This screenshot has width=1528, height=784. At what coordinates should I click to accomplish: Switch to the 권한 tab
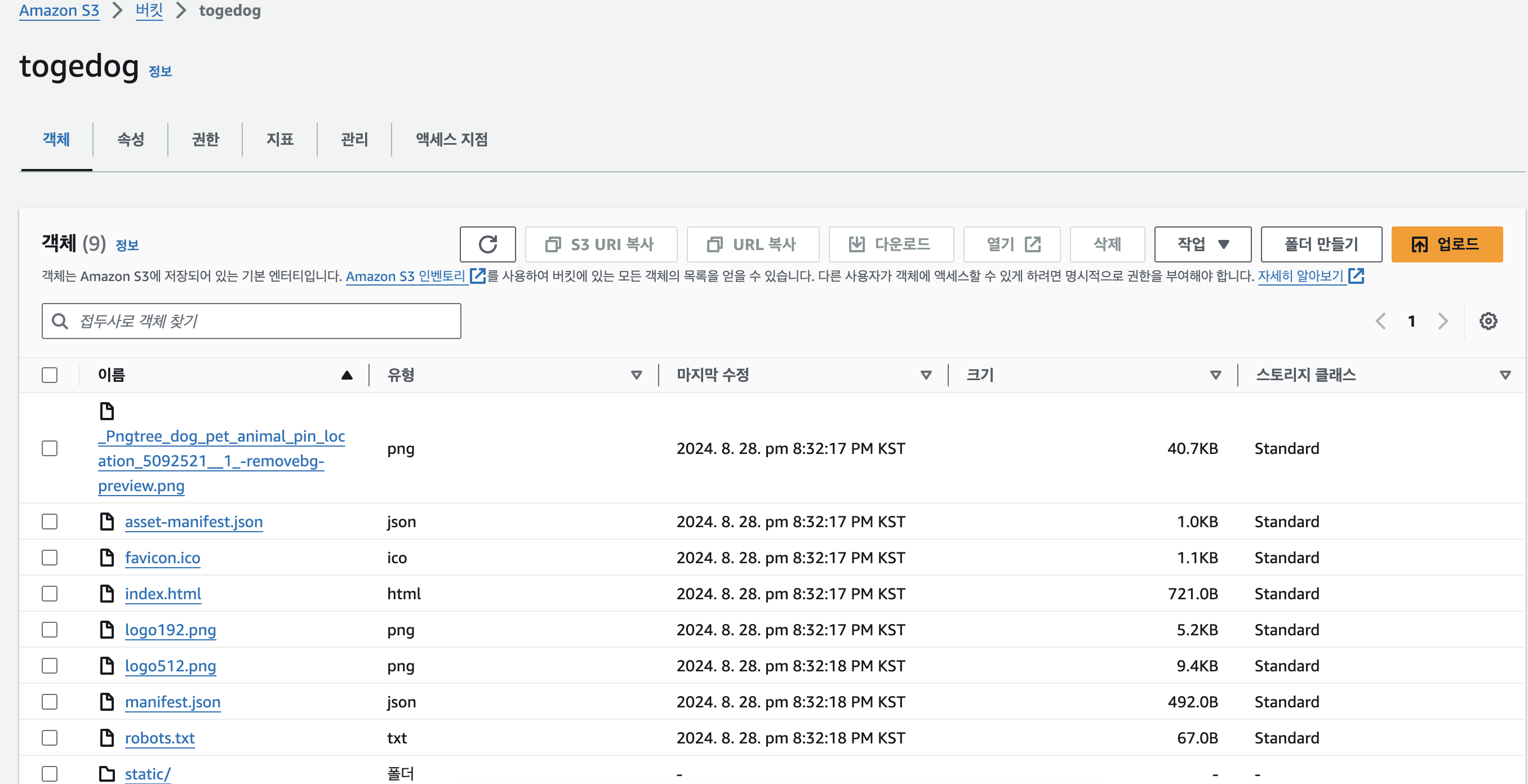[x=206, y=139]
